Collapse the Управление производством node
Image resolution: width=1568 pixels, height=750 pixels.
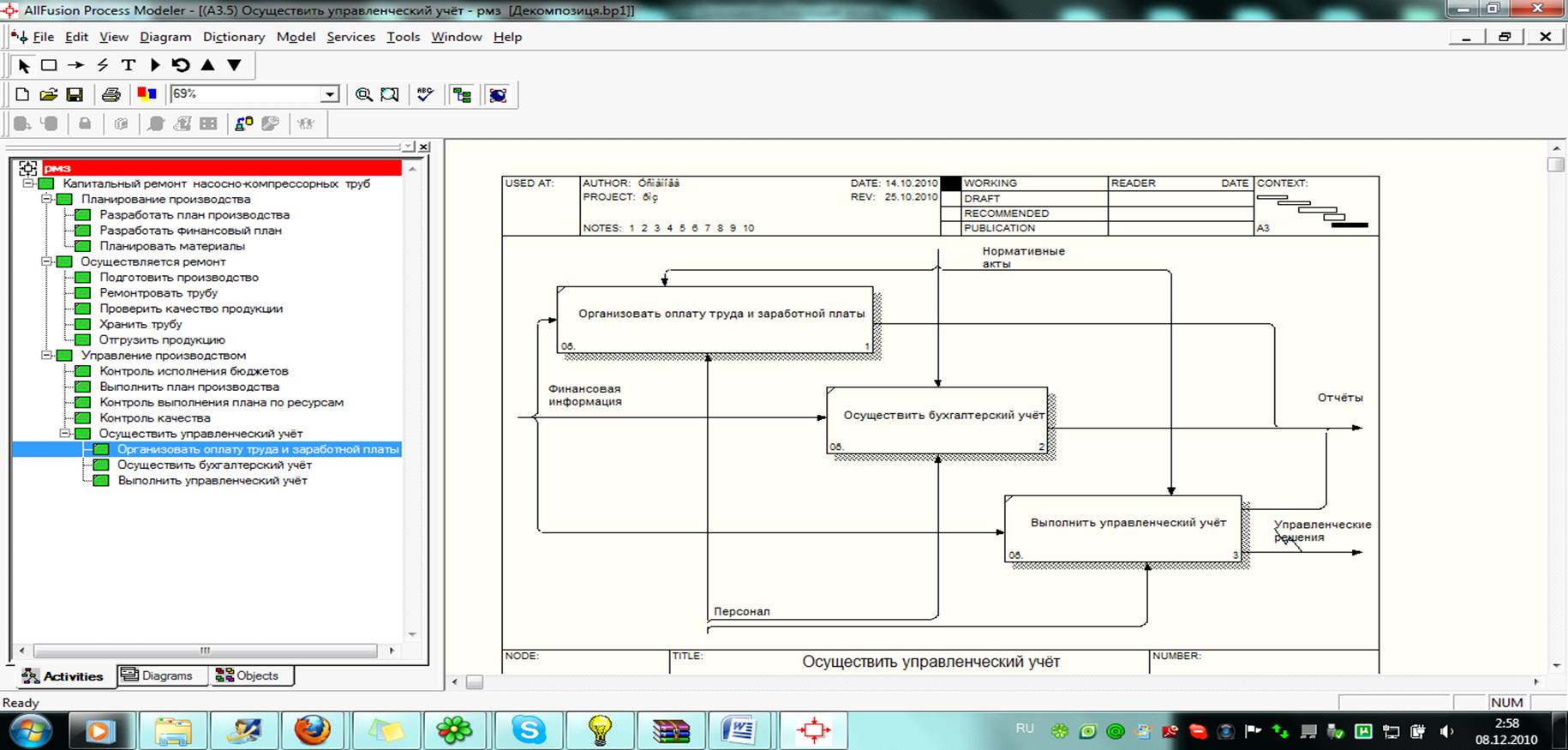[x=47, y=355]
